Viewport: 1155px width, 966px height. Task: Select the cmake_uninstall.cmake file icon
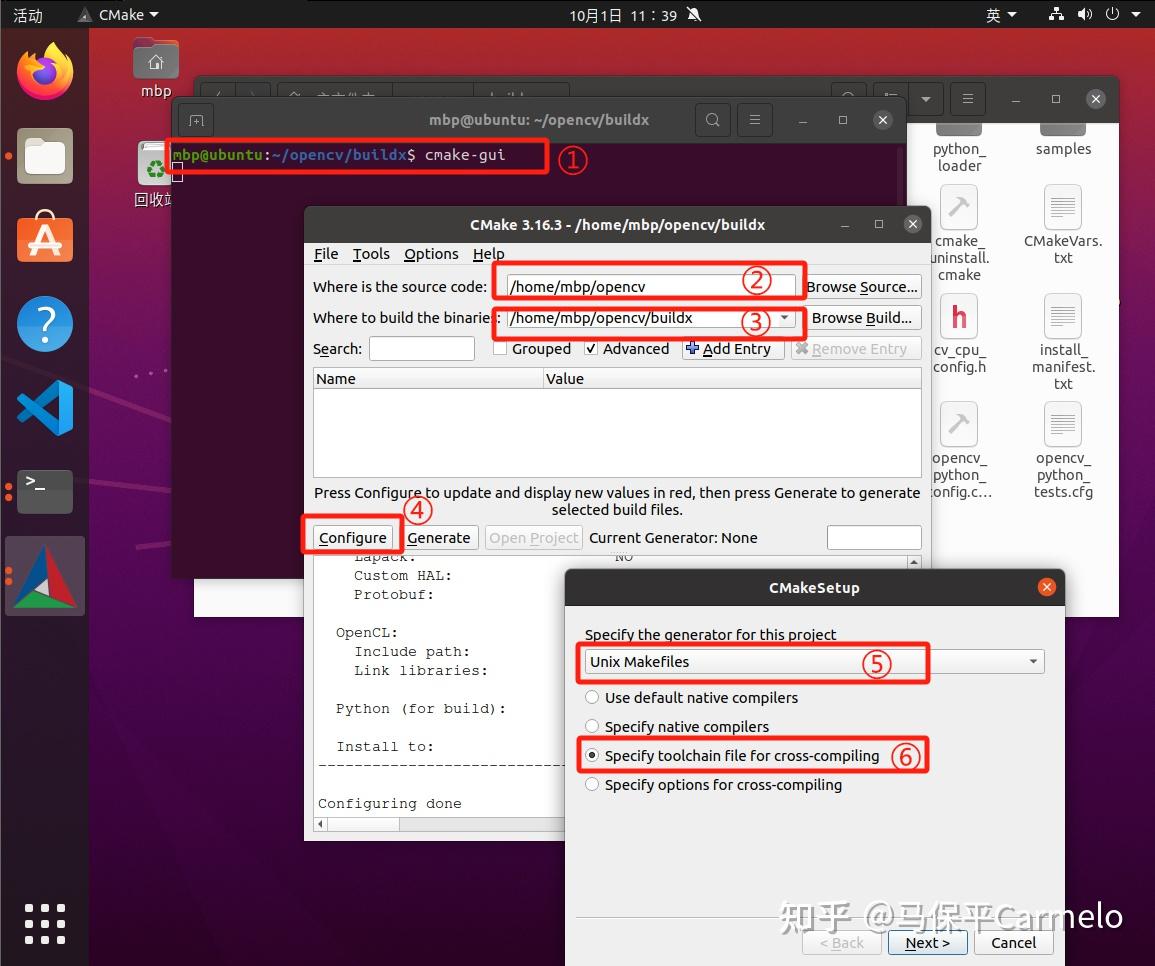958,207
